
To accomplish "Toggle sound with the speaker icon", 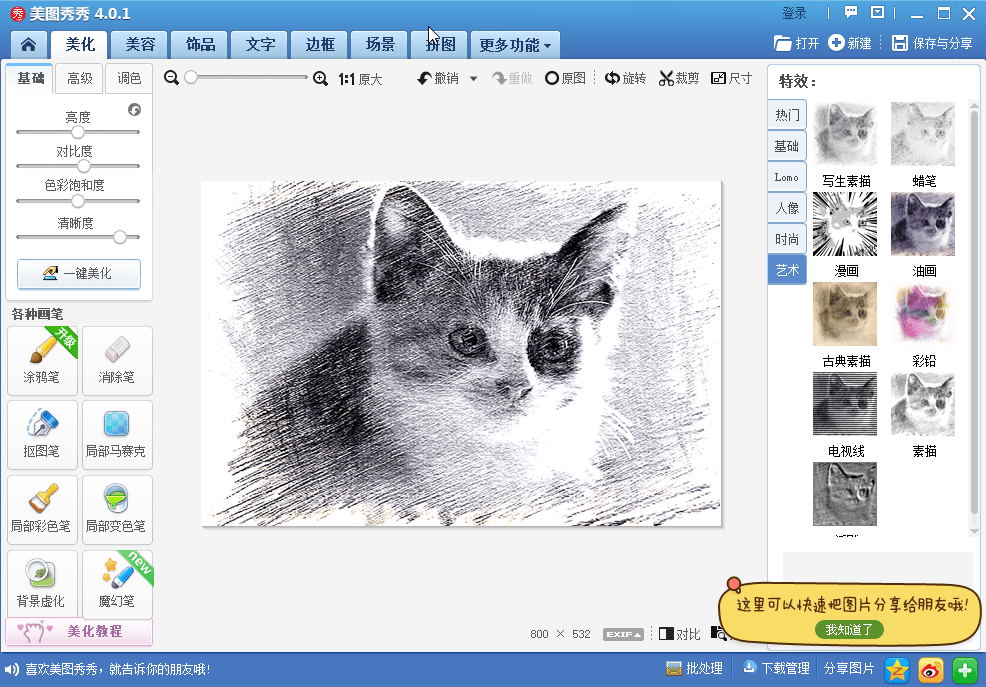I will tap(11, 669).
